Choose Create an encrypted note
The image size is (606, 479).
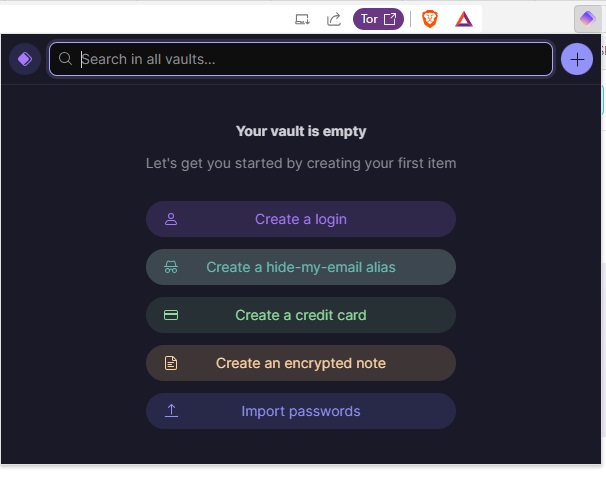pos(301,363)
